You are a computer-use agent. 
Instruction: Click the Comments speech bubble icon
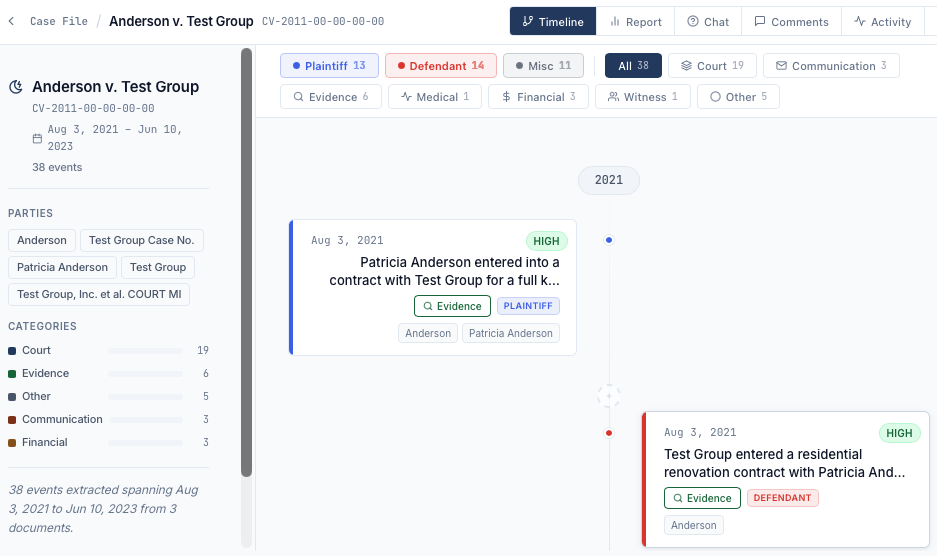coord(760,22)
